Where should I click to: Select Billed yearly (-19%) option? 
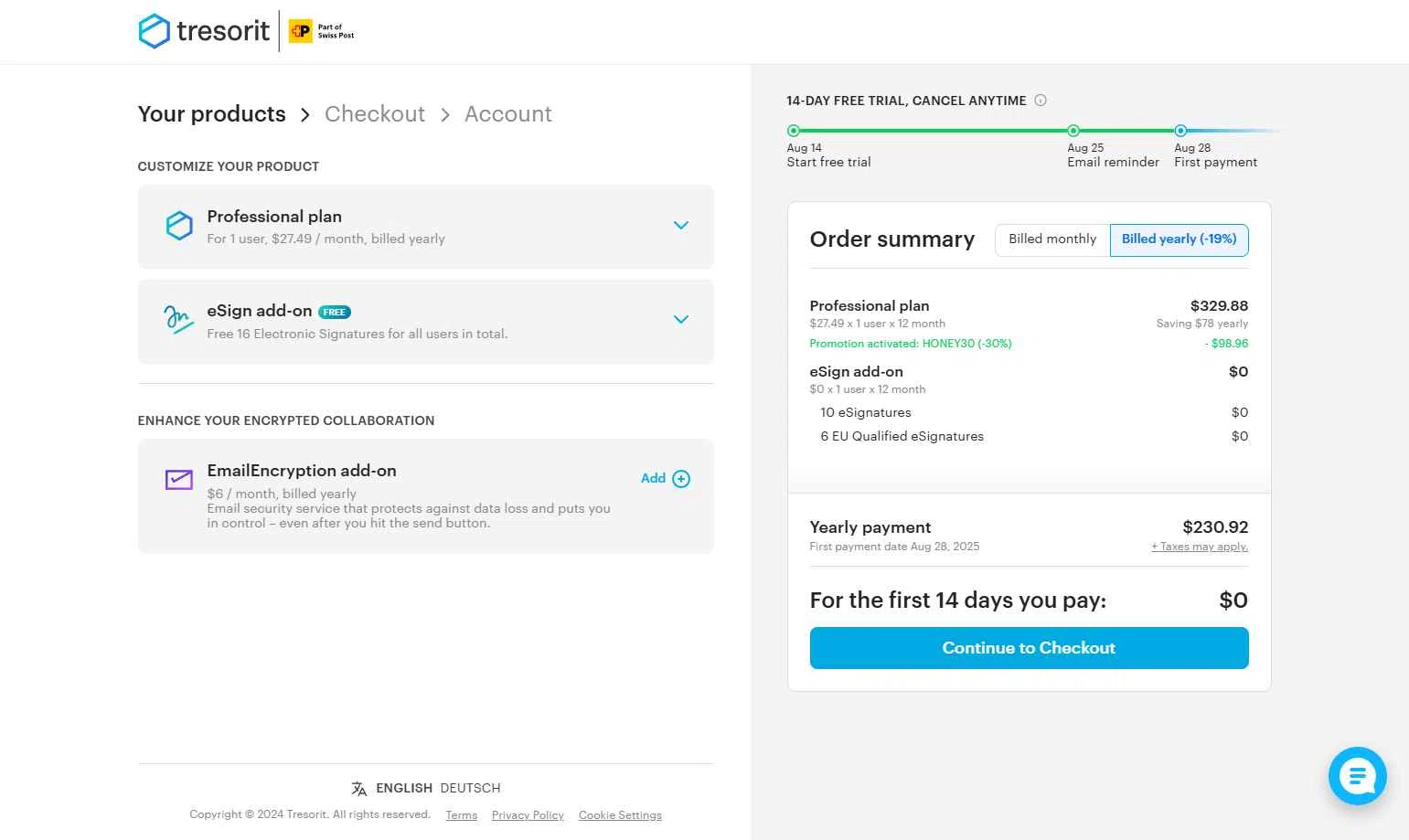click(1180, 239)
